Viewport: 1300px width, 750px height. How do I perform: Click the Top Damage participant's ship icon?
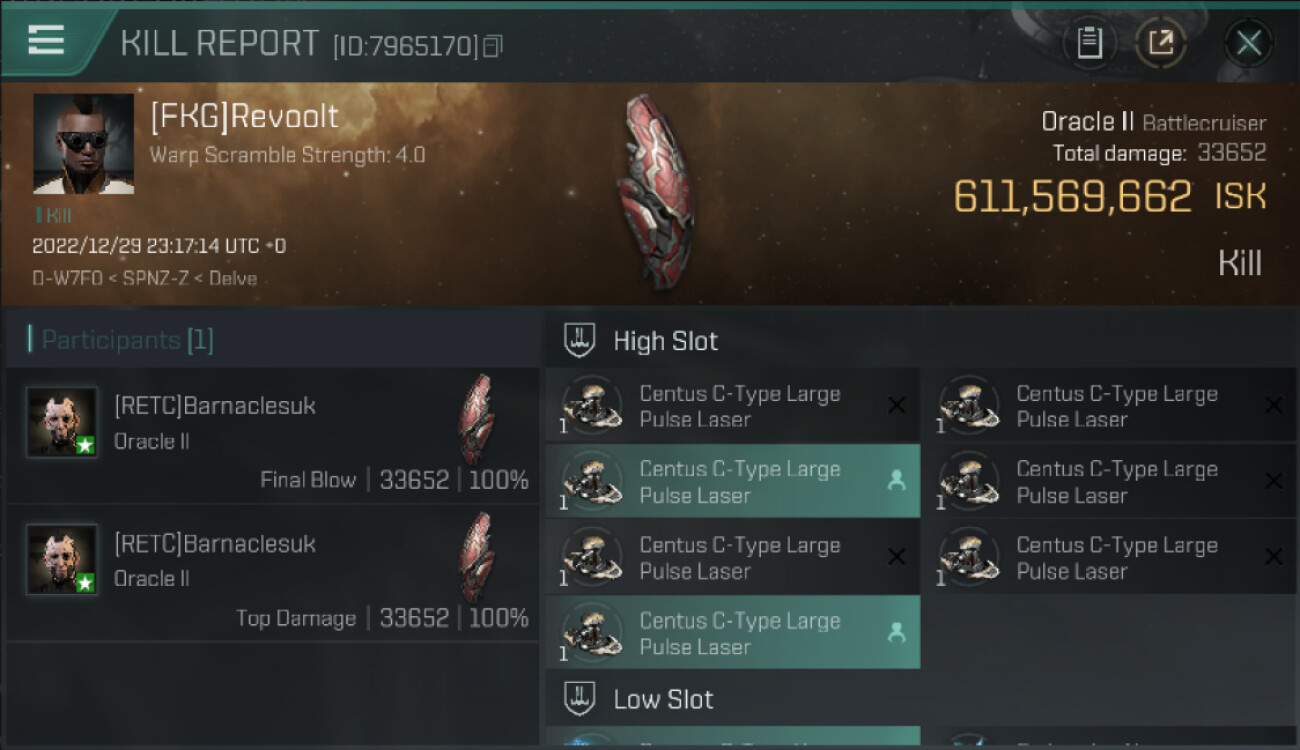(x=477, y=558)
